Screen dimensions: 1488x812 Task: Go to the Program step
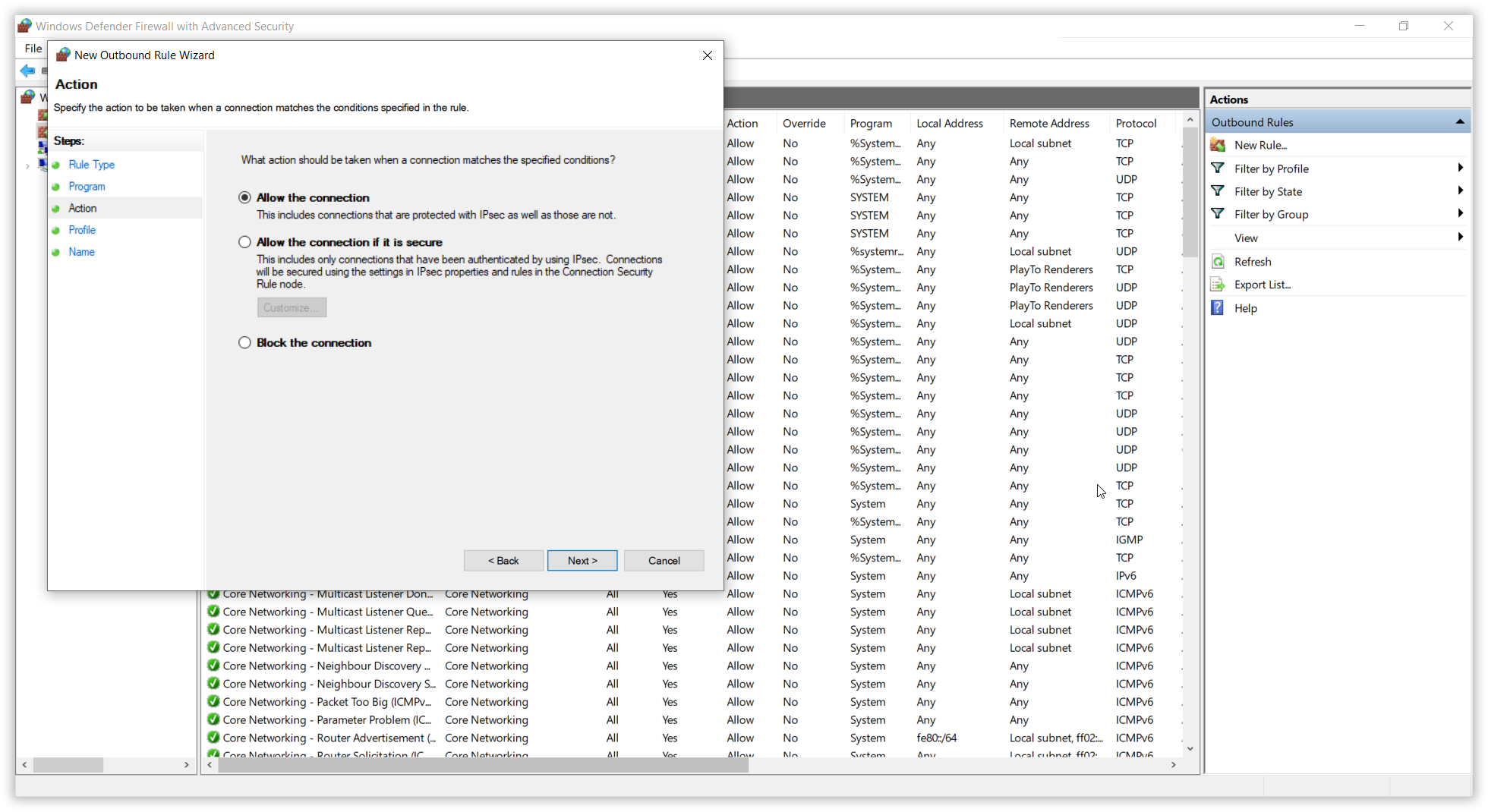click(x=87, y=187)
